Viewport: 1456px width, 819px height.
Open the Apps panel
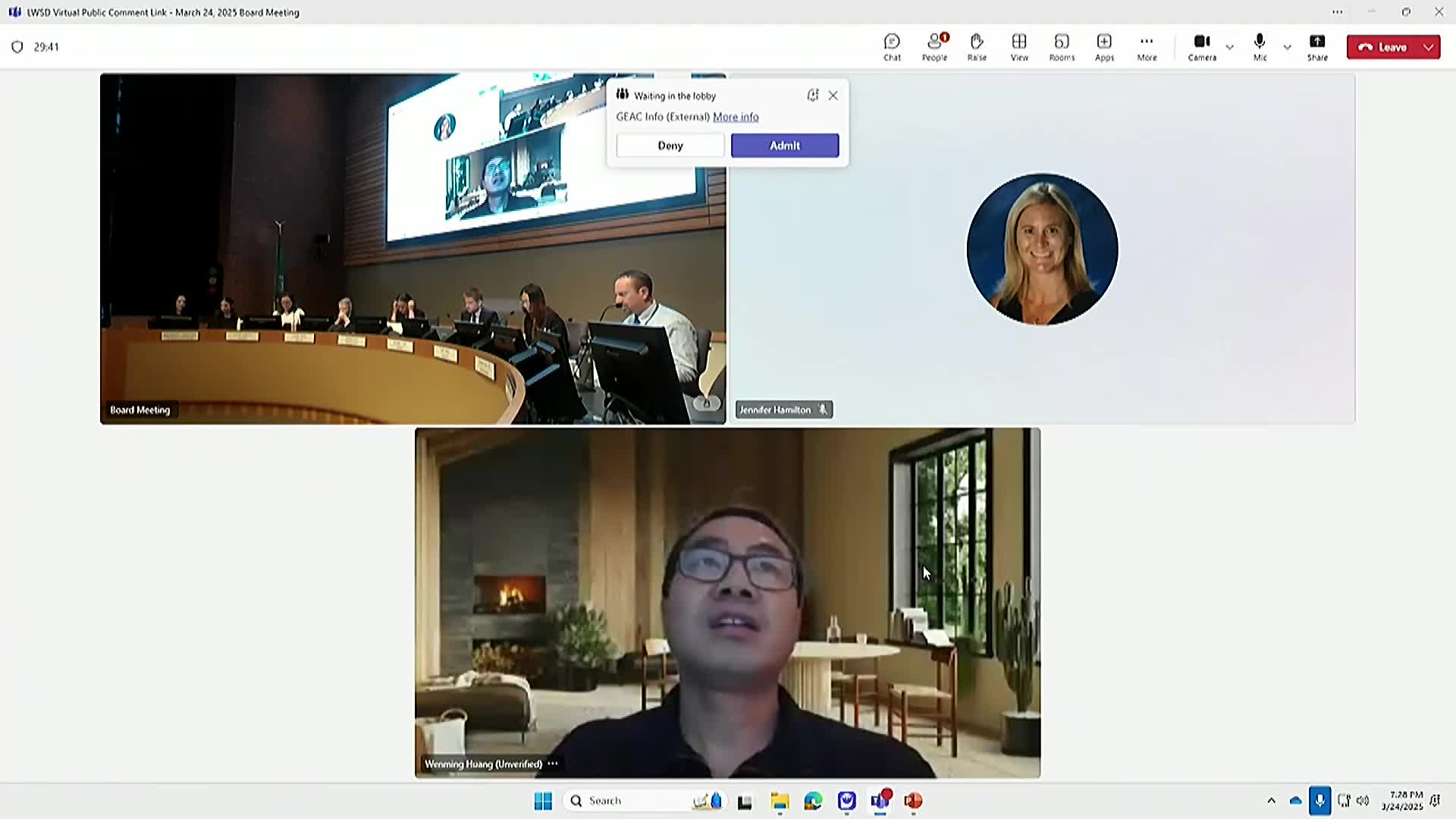click(1104, 47)
